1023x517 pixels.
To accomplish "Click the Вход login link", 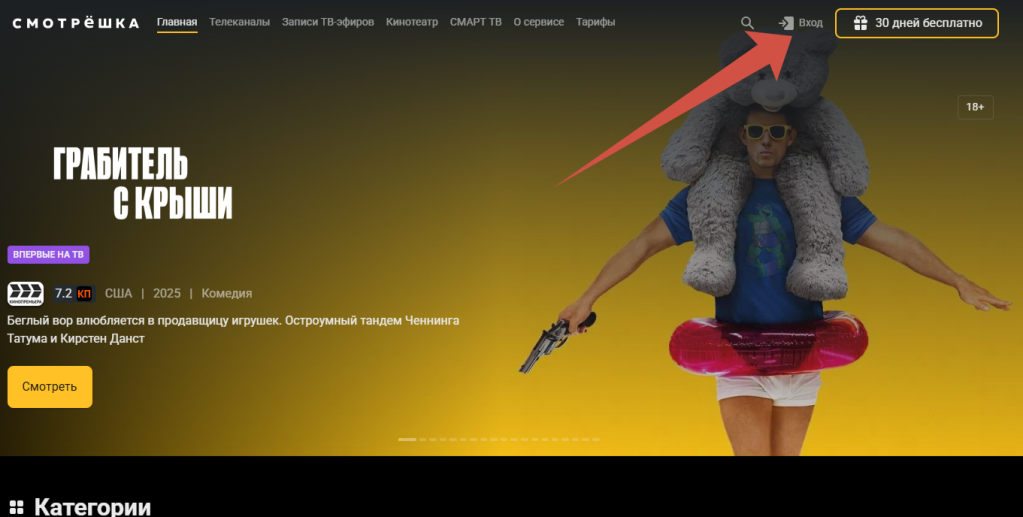I will (x=801, y=23).
